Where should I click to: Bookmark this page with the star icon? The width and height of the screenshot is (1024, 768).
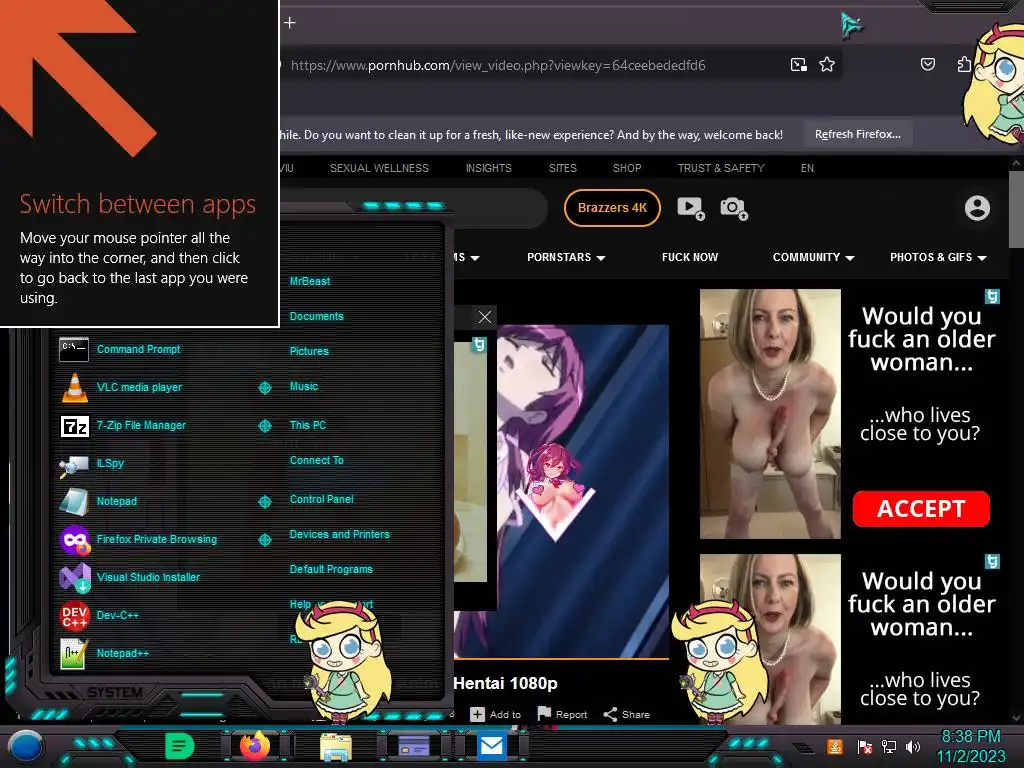point(827,65)
